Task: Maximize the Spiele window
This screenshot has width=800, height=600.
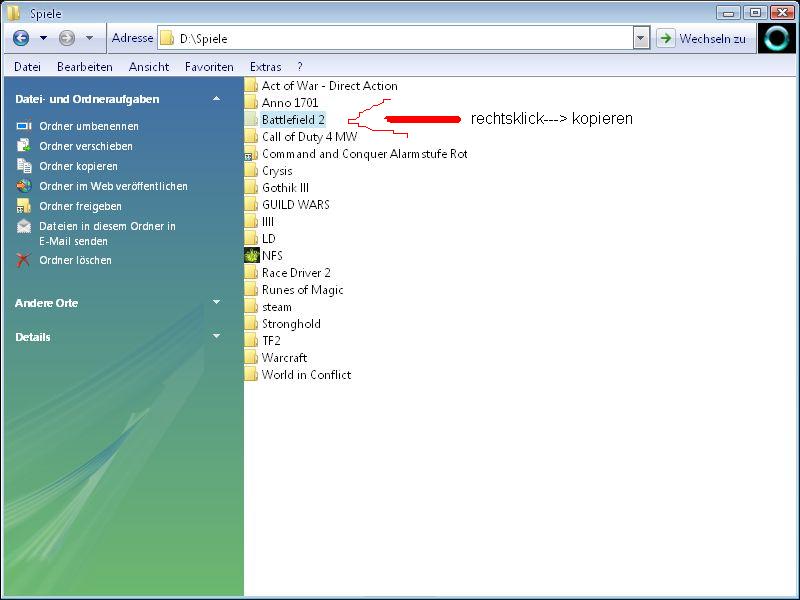Action: pyautogui.click(x=755, y=12)
